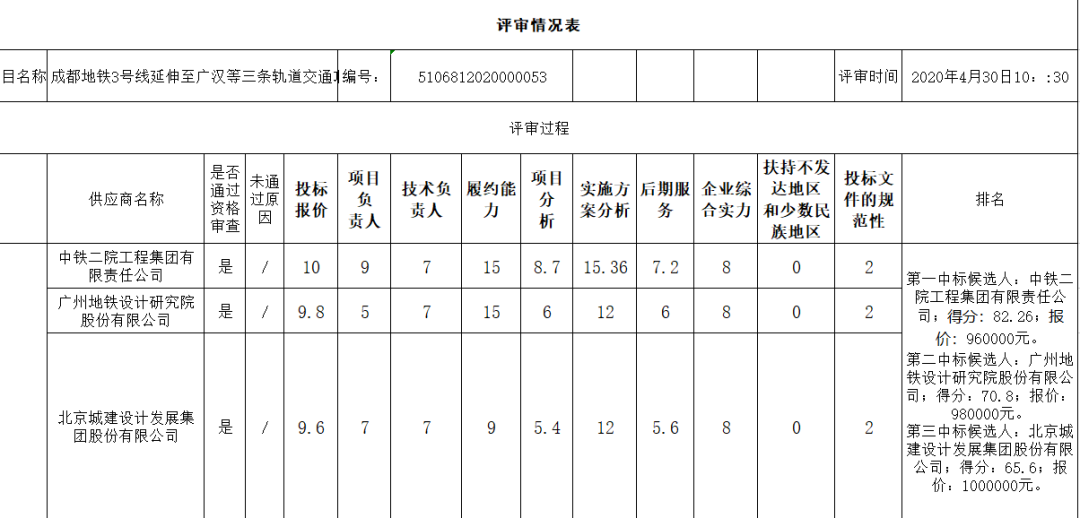Select 项目负责人 score 5 for 广州地铁

pos(364,311)
